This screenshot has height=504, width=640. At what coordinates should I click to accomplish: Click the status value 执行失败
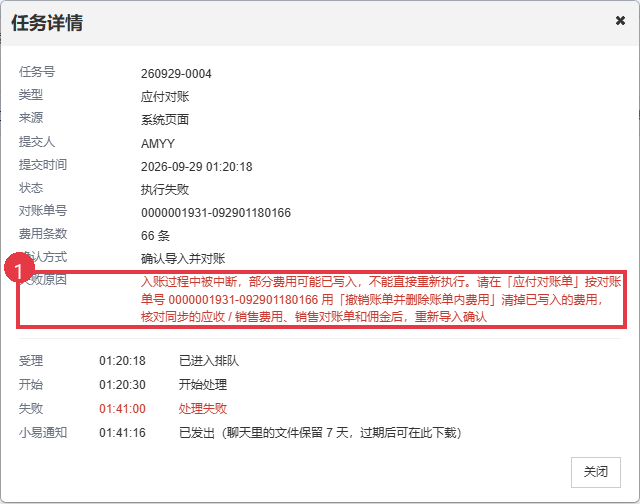coord(165,189)
